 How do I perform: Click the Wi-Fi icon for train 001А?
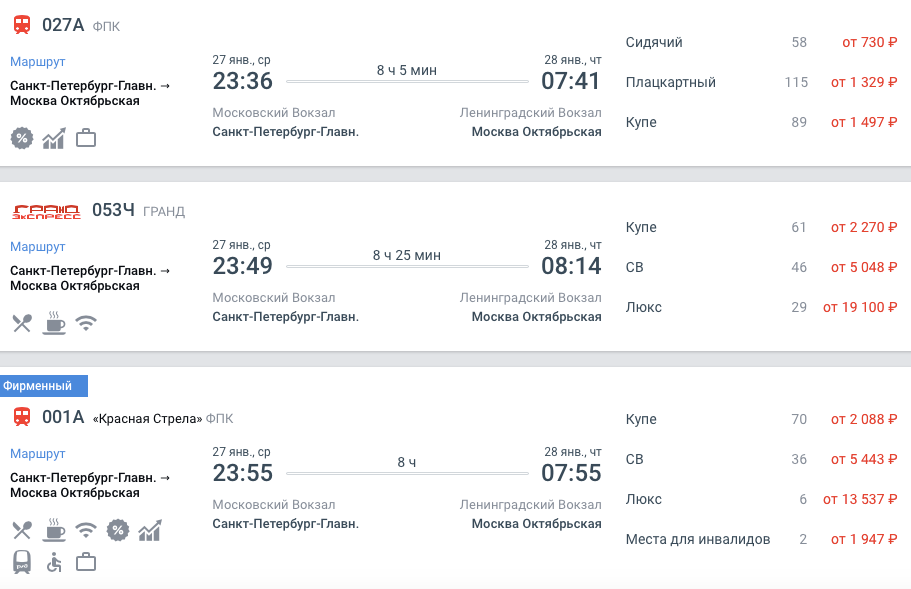click(86, 530)
